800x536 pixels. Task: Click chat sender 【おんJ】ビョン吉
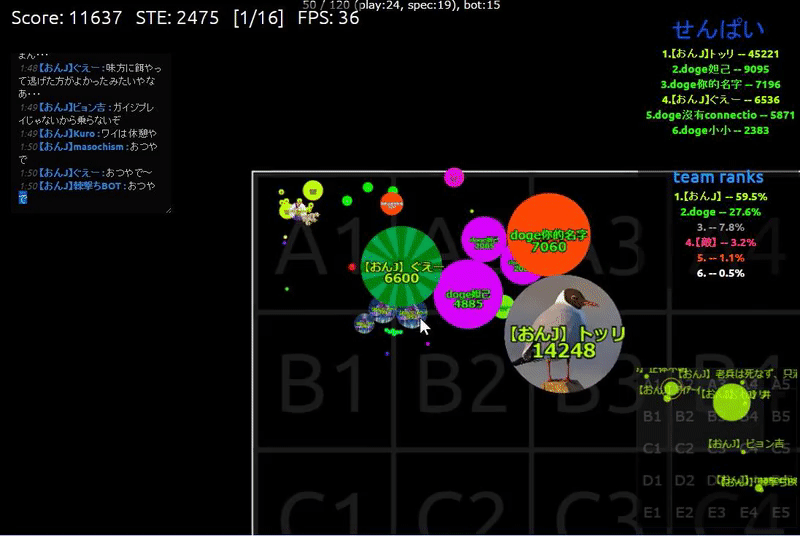(72, 107)
